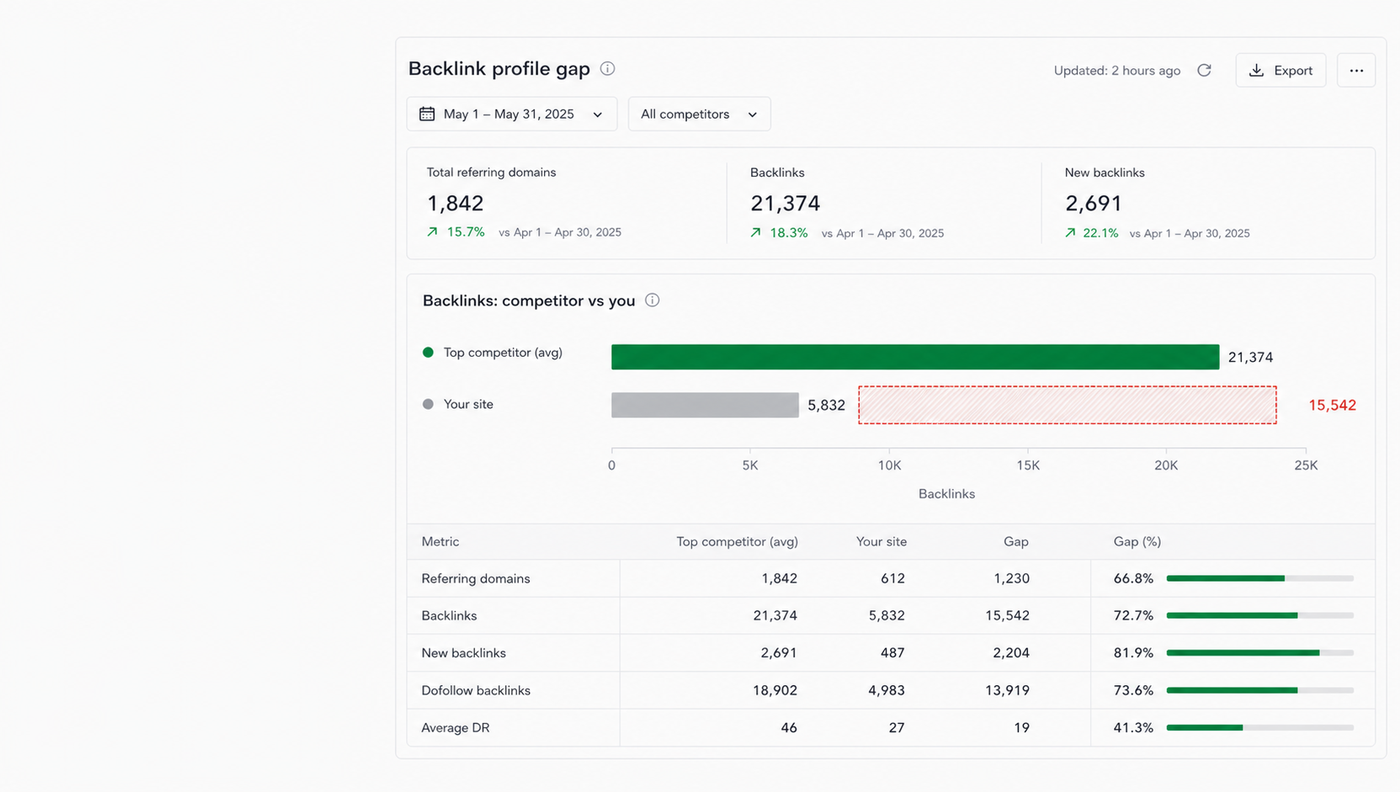Click the New backlinks gap progress bar

pyautogui.click(x=1260, y=653)
